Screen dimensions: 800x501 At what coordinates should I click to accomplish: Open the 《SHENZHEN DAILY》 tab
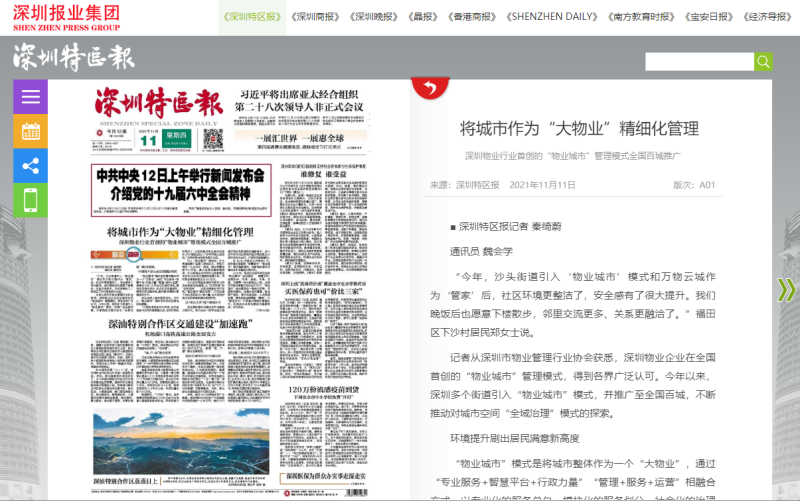[552, 17]
